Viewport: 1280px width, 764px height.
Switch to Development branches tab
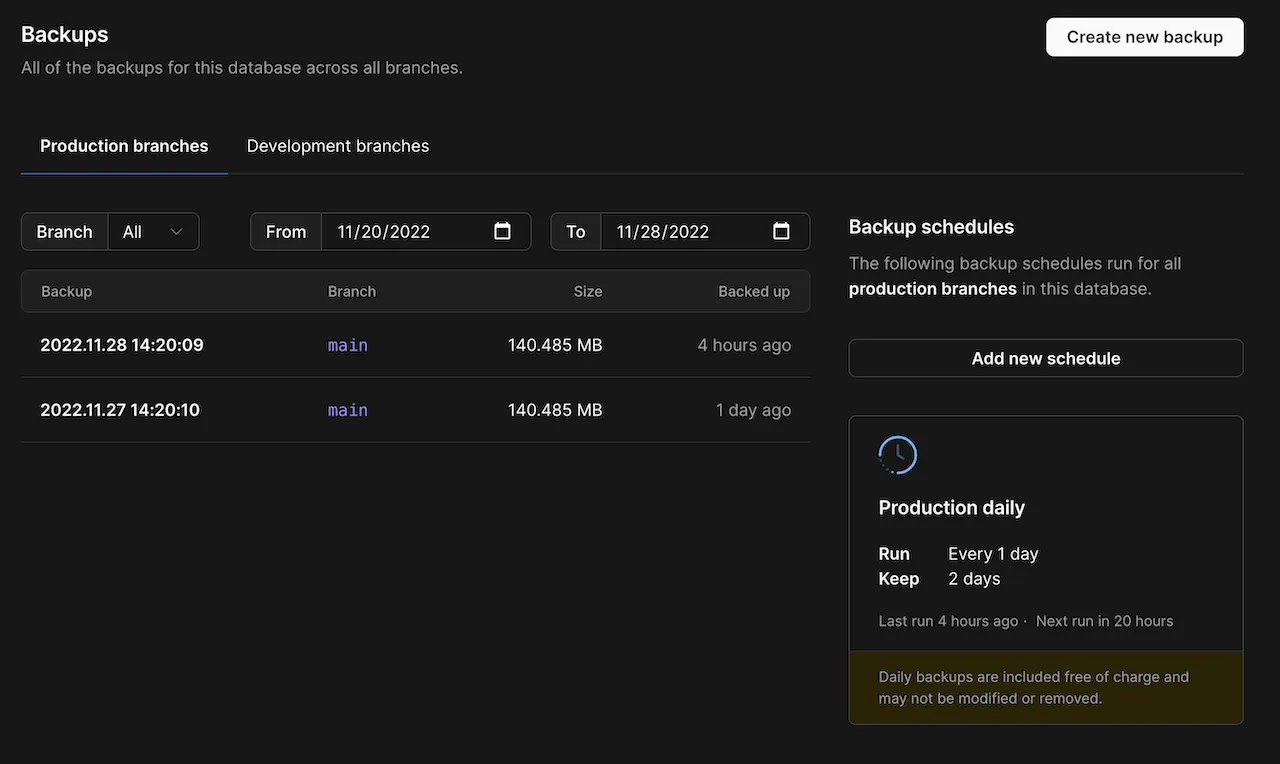(x=338, y=146)
